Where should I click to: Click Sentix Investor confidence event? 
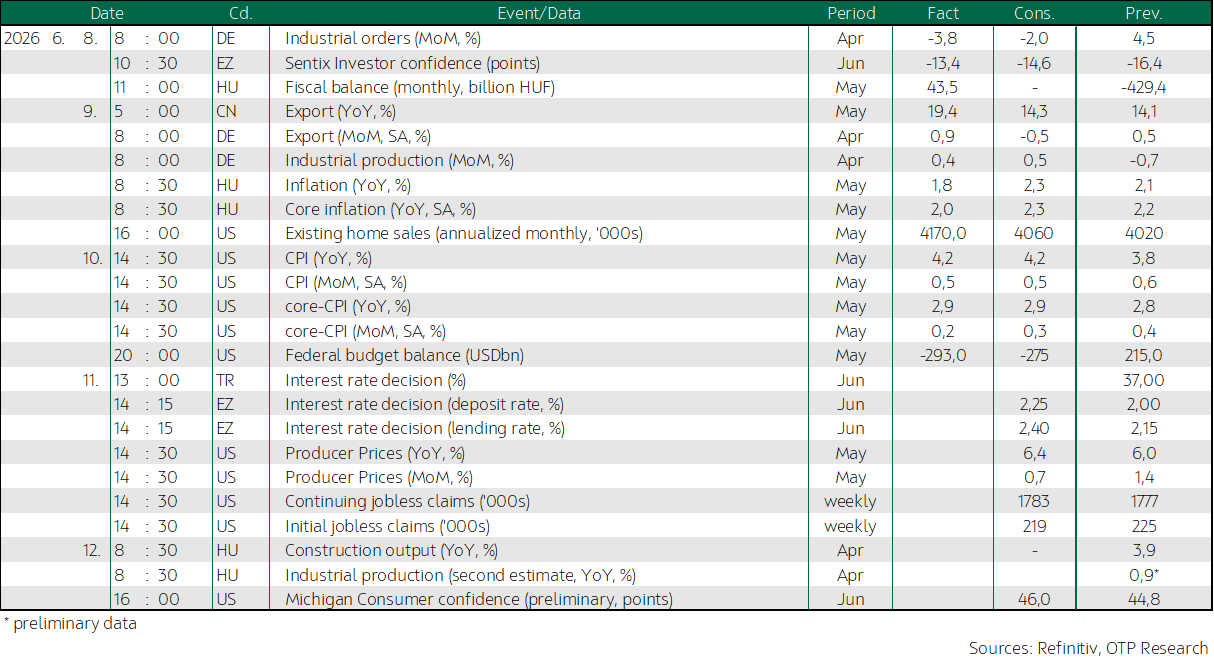pos(412,63)
